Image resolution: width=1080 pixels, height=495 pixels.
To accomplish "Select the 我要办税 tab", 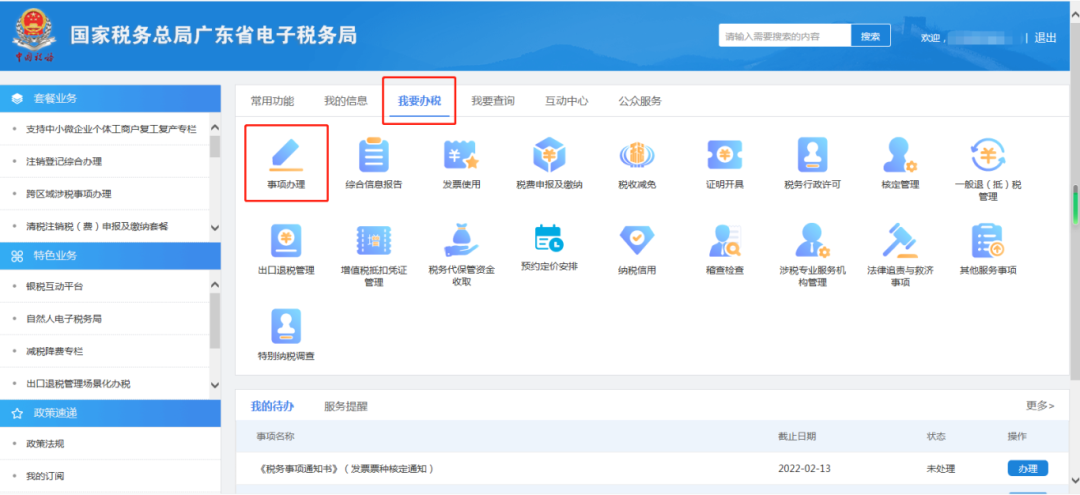I will coord(419,101).
